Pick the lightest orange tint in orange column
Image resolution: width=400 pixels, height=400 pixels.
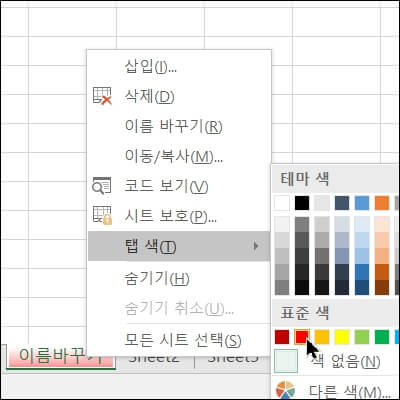click(382, 224)
